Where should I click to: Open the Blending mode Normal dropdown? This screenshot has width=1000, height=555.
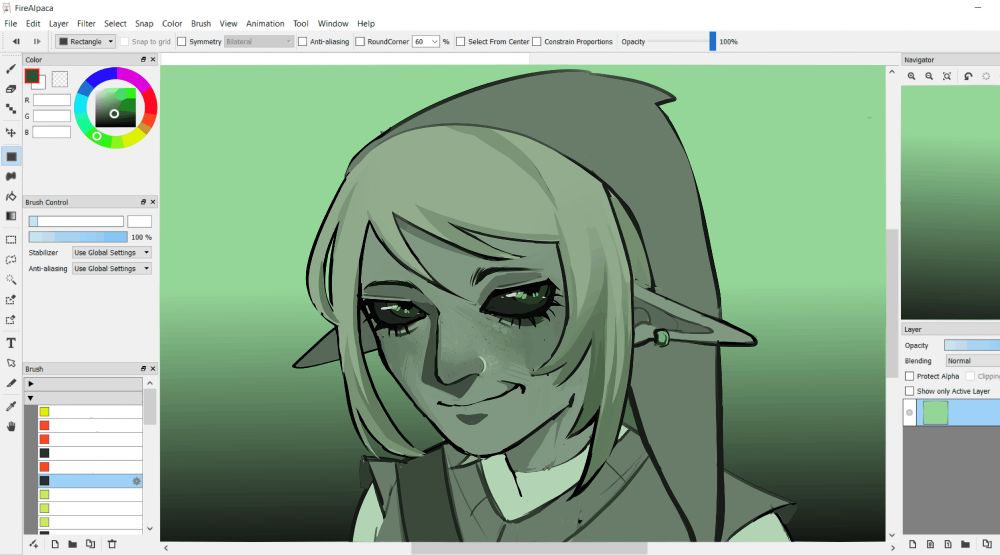[972, 360]
